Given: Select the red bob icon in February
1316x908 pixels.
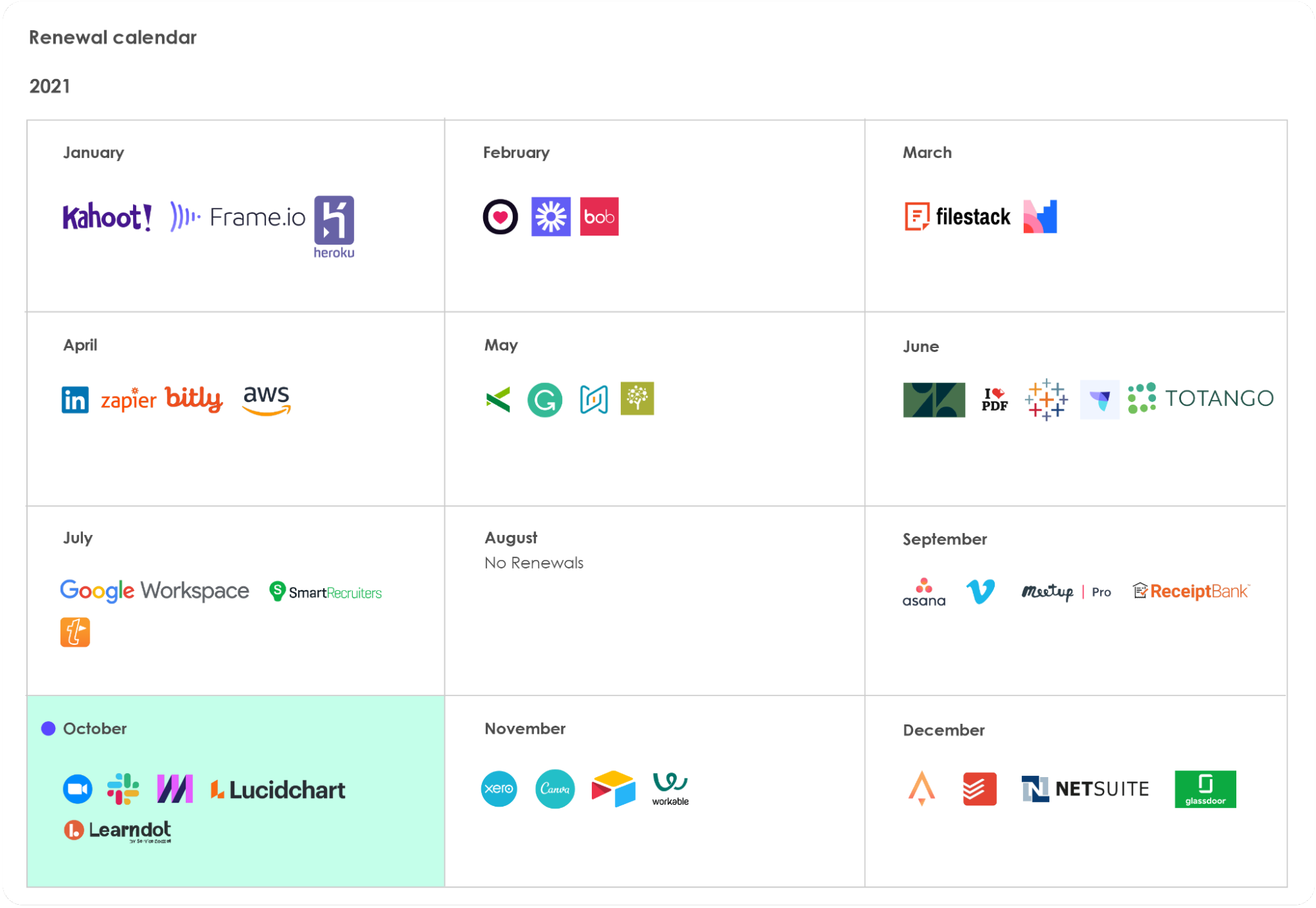Looking at the screenshot, I should point(599,216).
